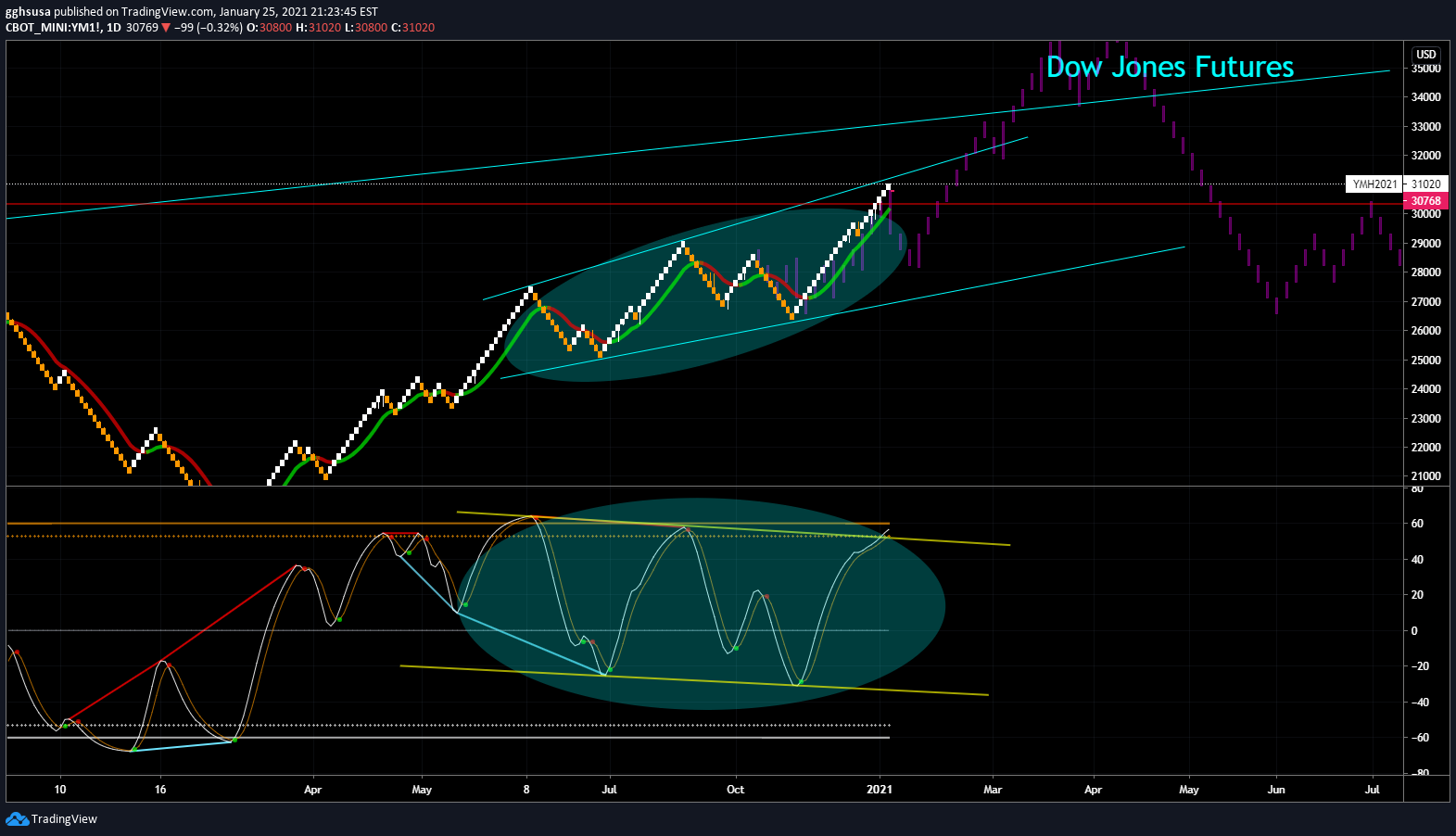Click the red down-triangle change indicator
Image resolution: width=1456 pixels, height=836 pixels.
click(x=166, y=28)
